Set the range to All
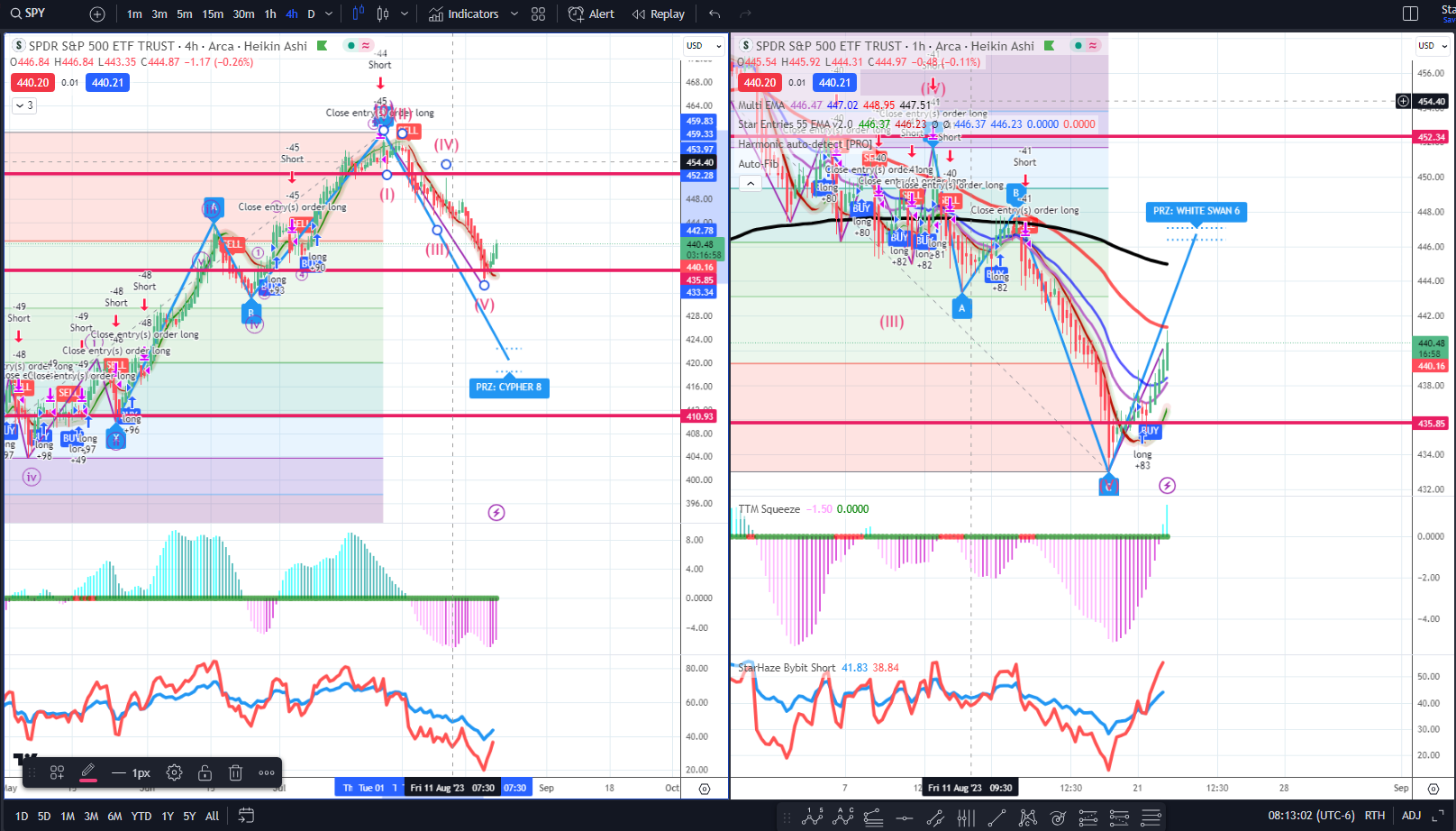The width and height of the screenshot is (1456, 831). point(213,817)
